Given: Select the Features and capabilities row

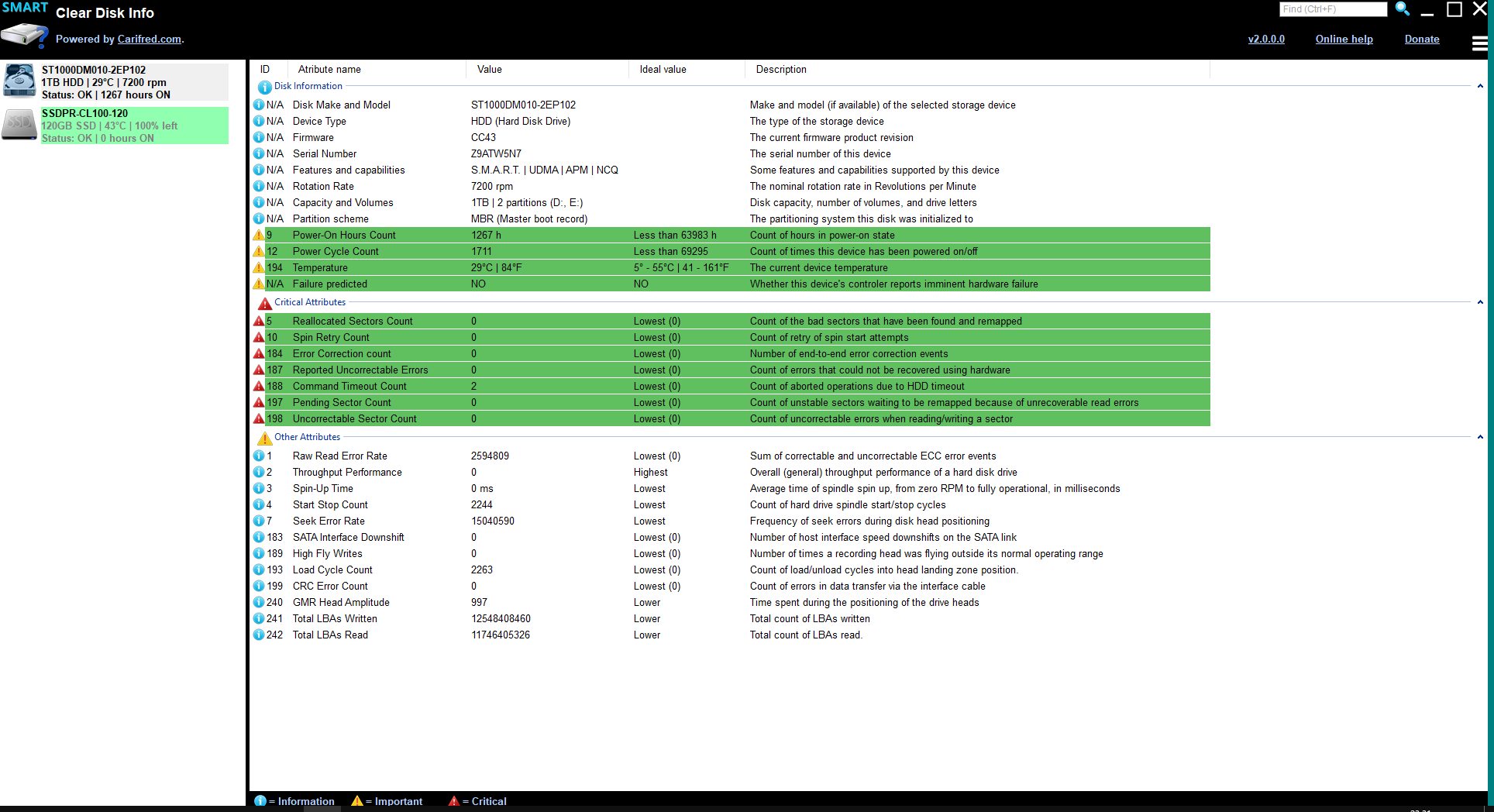Looking at the screenshot, I should click(x=731, y=170).
